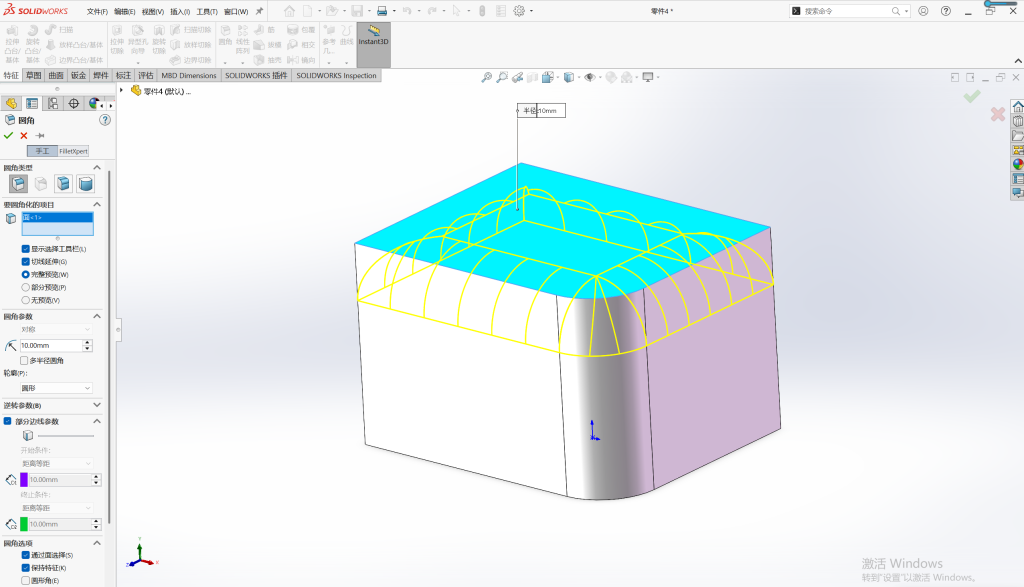Image resolution: width=1024 pixels, height=587 pixels.
Task: Select the 手工 manual mode button
Action: 42,151
